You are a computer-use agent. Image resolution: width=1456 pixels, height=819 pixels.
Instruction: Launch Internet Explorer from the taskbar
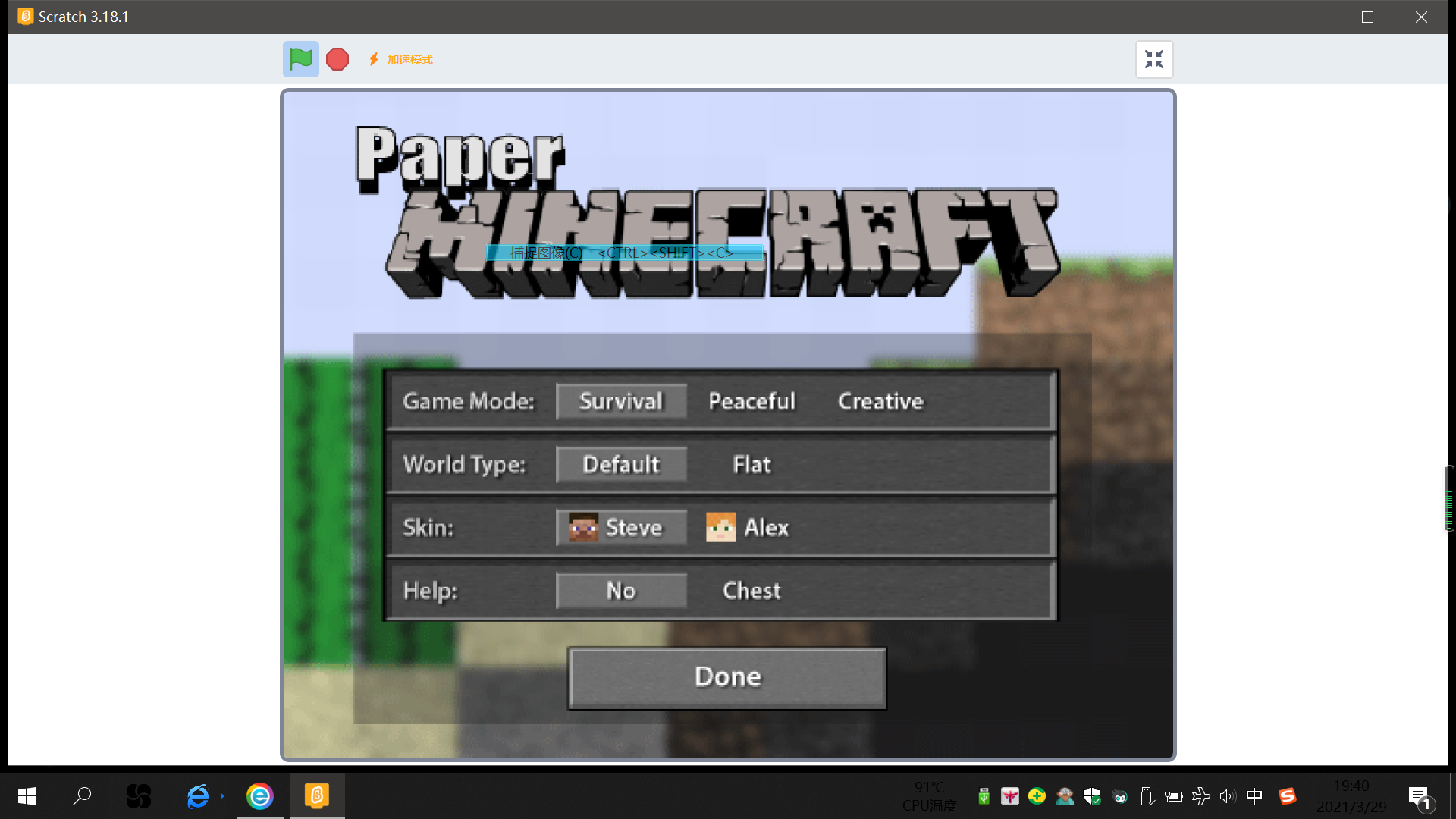point(199,796)
